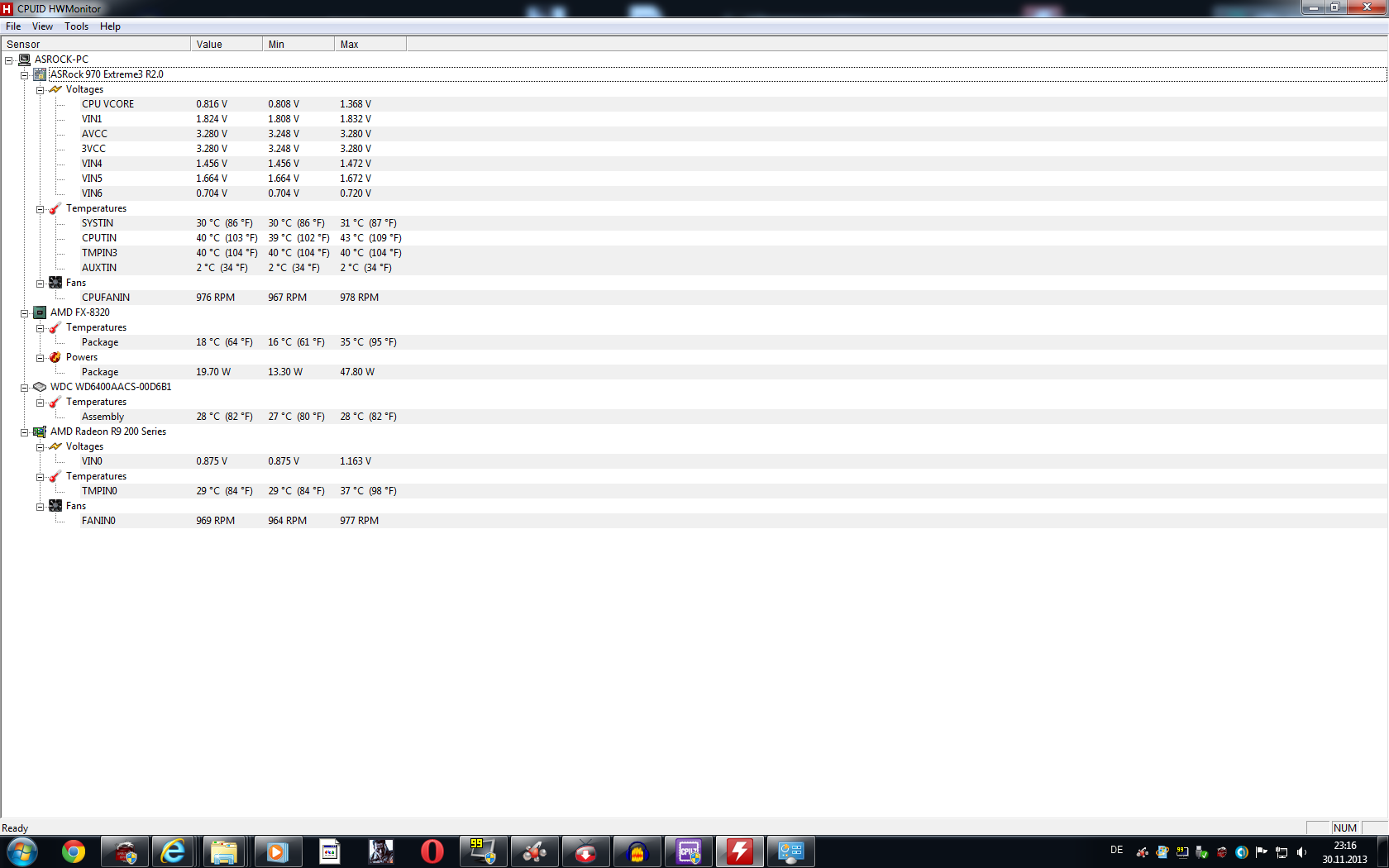The height and width of the screenshot is (868, 1389).
Task: Click the Powers flame icon
Action: pos(55,357)
